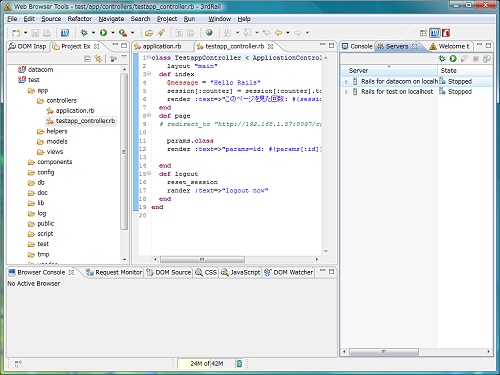
Task: Switch to the Console tab
Action: 357,46
